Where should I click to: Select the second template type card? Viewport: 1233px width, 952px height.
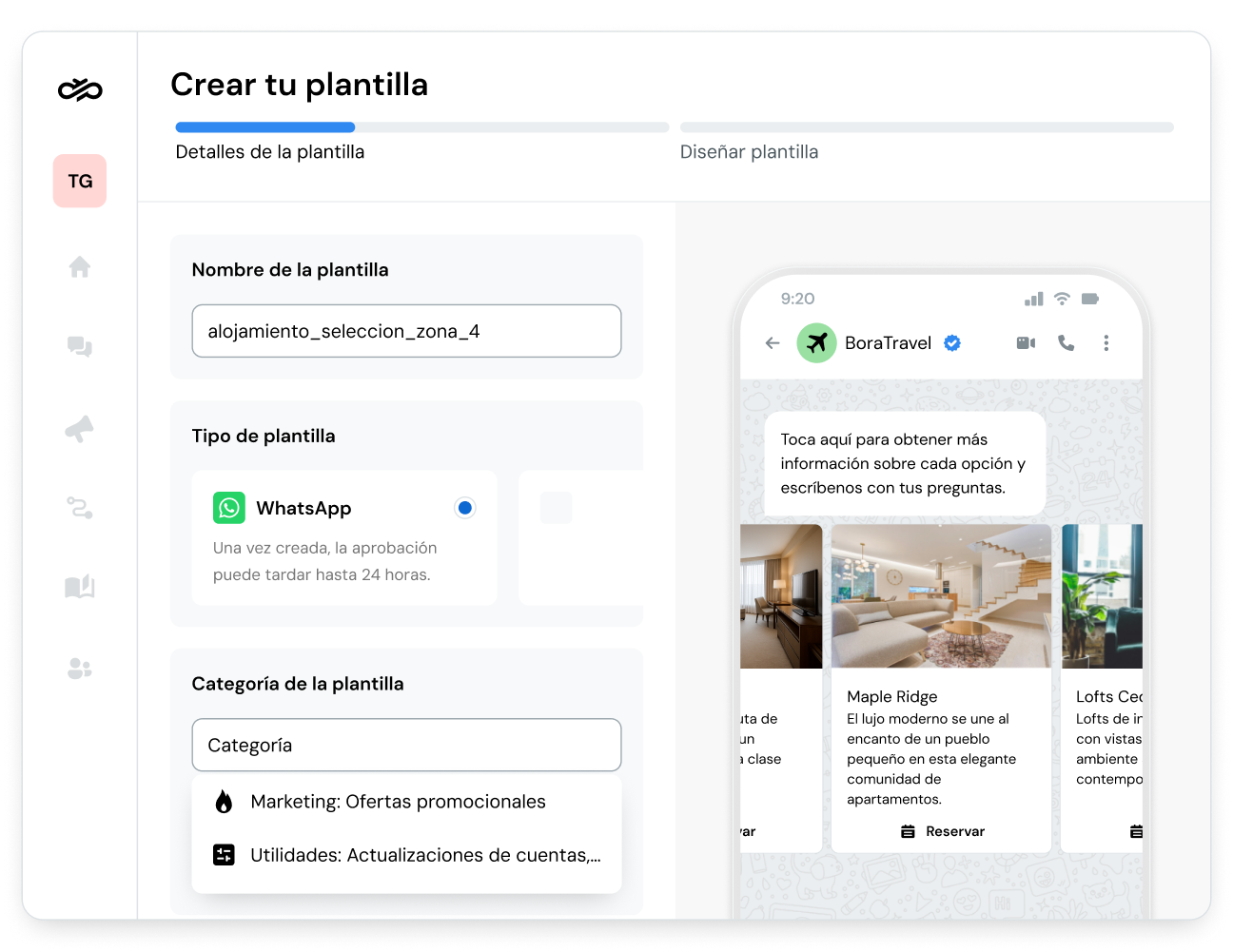coord(580,537)
